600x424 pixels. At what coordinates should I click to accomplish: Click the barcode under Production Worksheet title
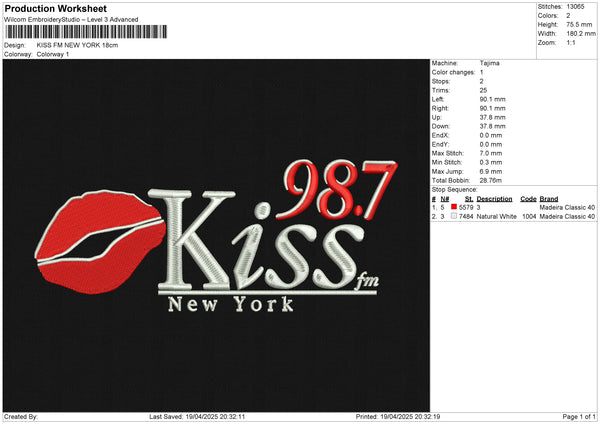[86, 32]
